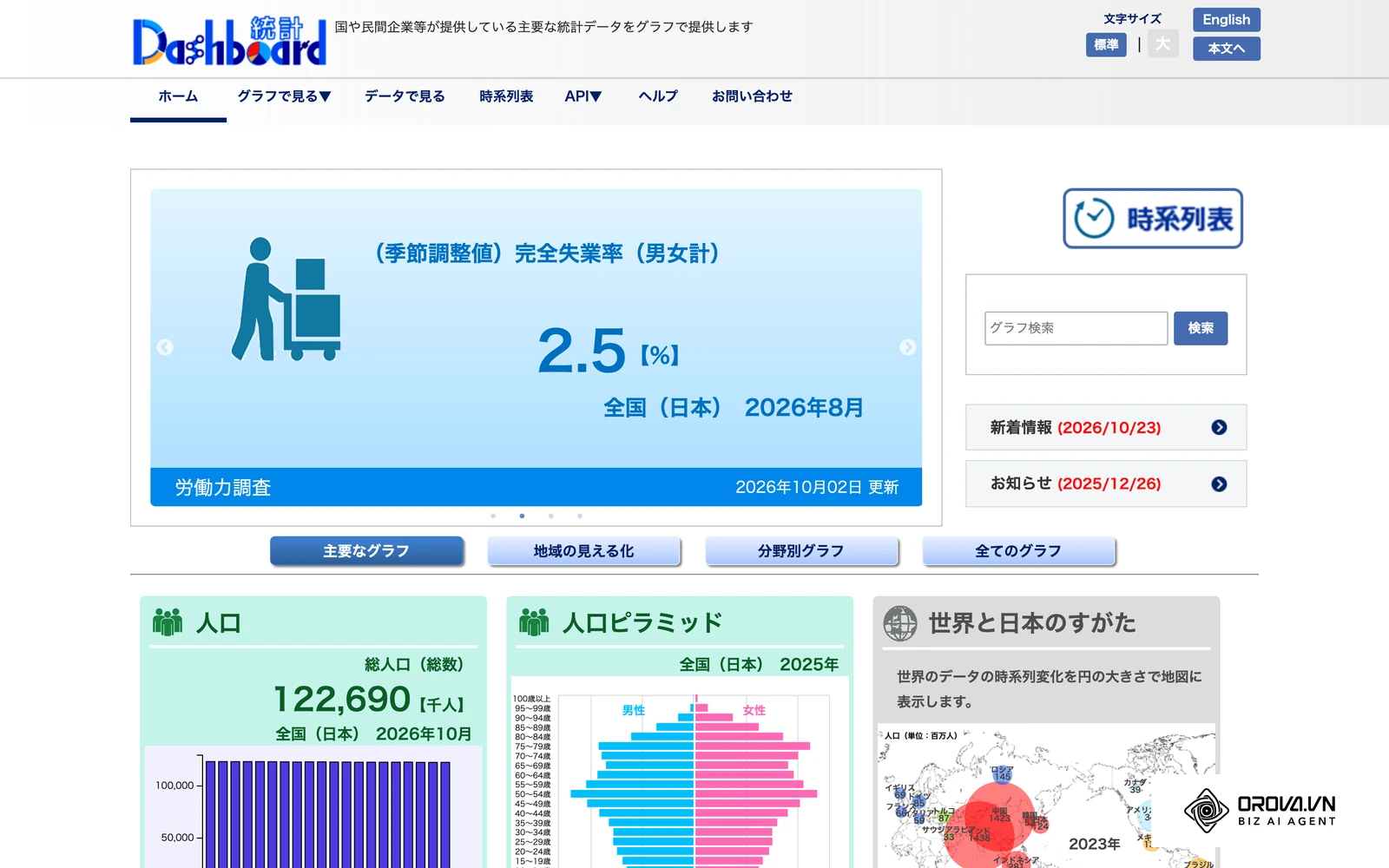
Task: Open the 完全失業率 carousel slide
Action: click(x=536, y=347)
